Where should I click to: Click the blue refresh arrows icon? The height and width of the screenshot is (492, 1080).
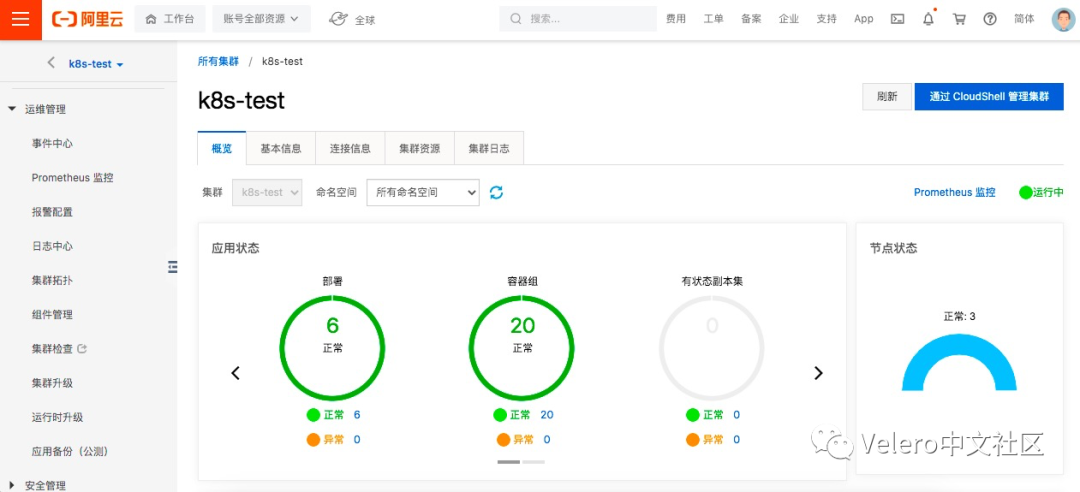(496, 192)
